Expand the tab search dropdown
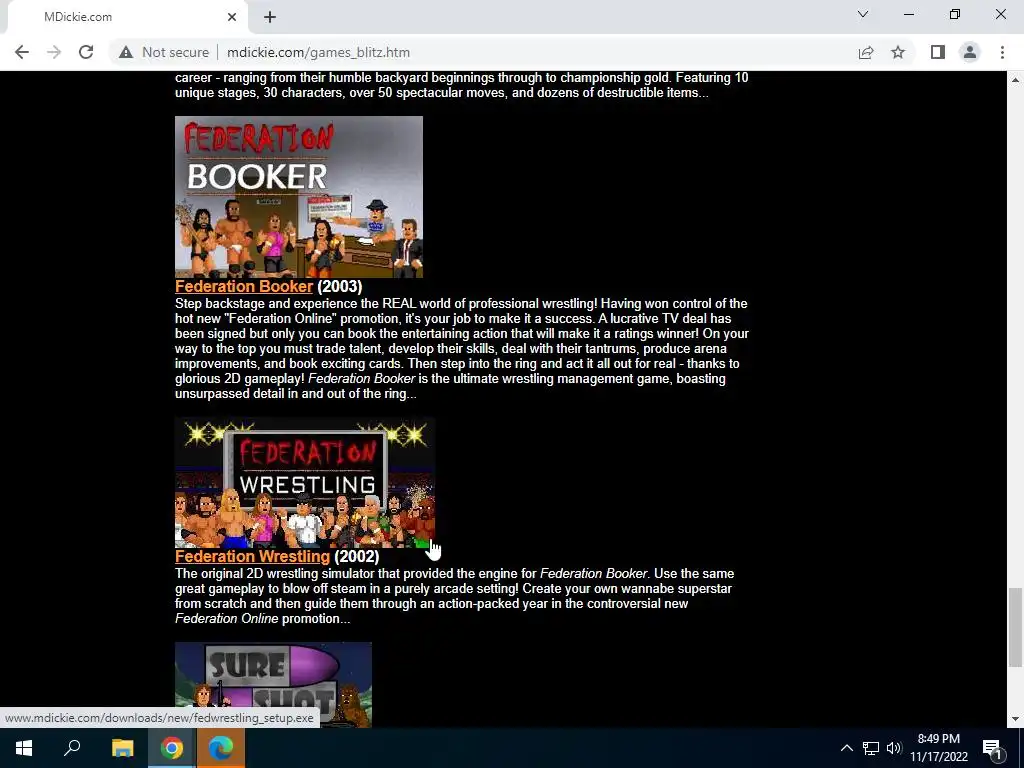Viewport: 1024px width, 768px height. pyautogui.click(x=863, y=14)
